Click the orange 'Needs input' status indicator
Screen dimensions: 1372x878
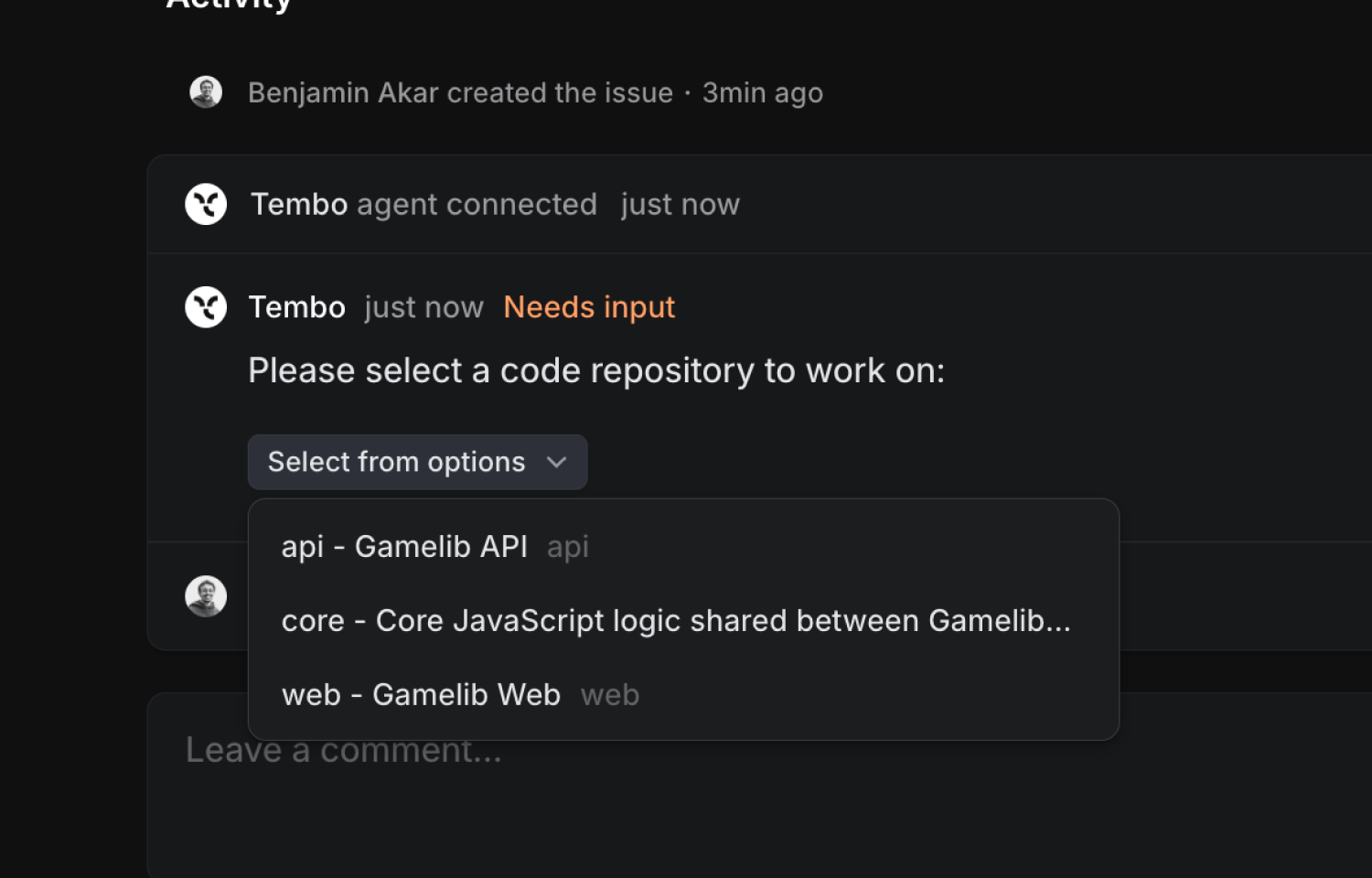588,306
